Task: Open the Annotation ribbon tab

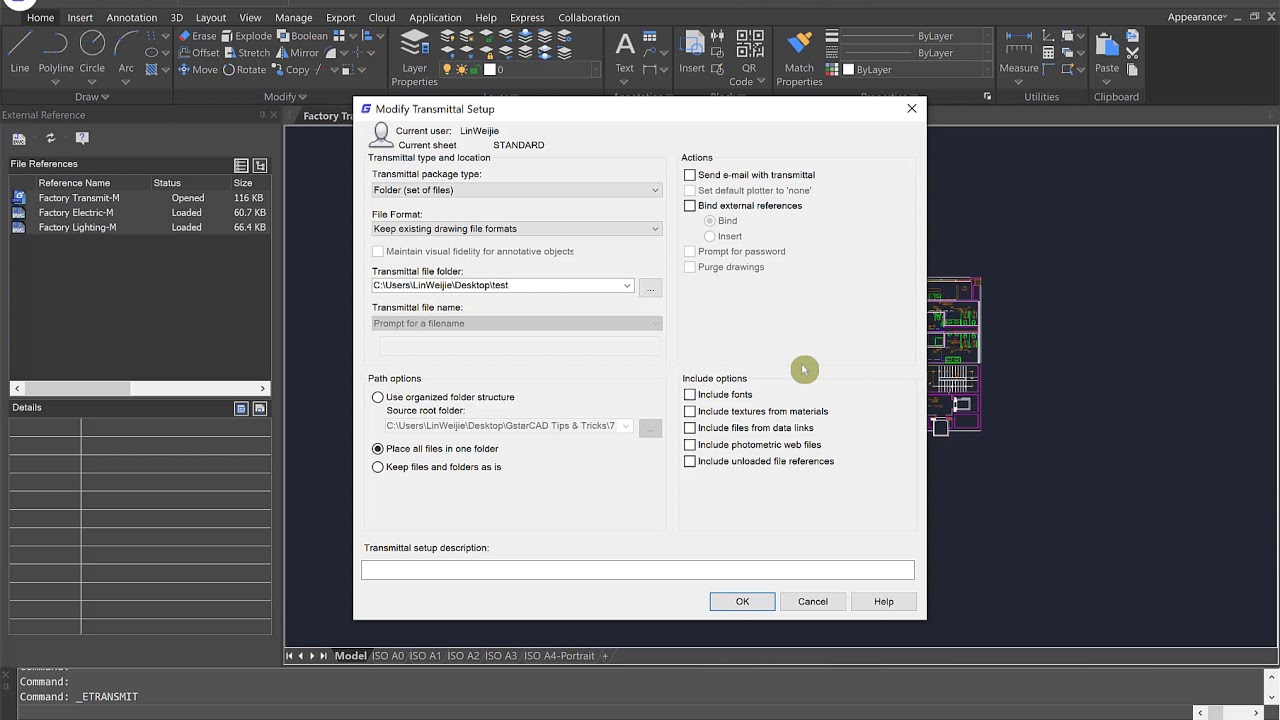Action: [x=132, y=17]
